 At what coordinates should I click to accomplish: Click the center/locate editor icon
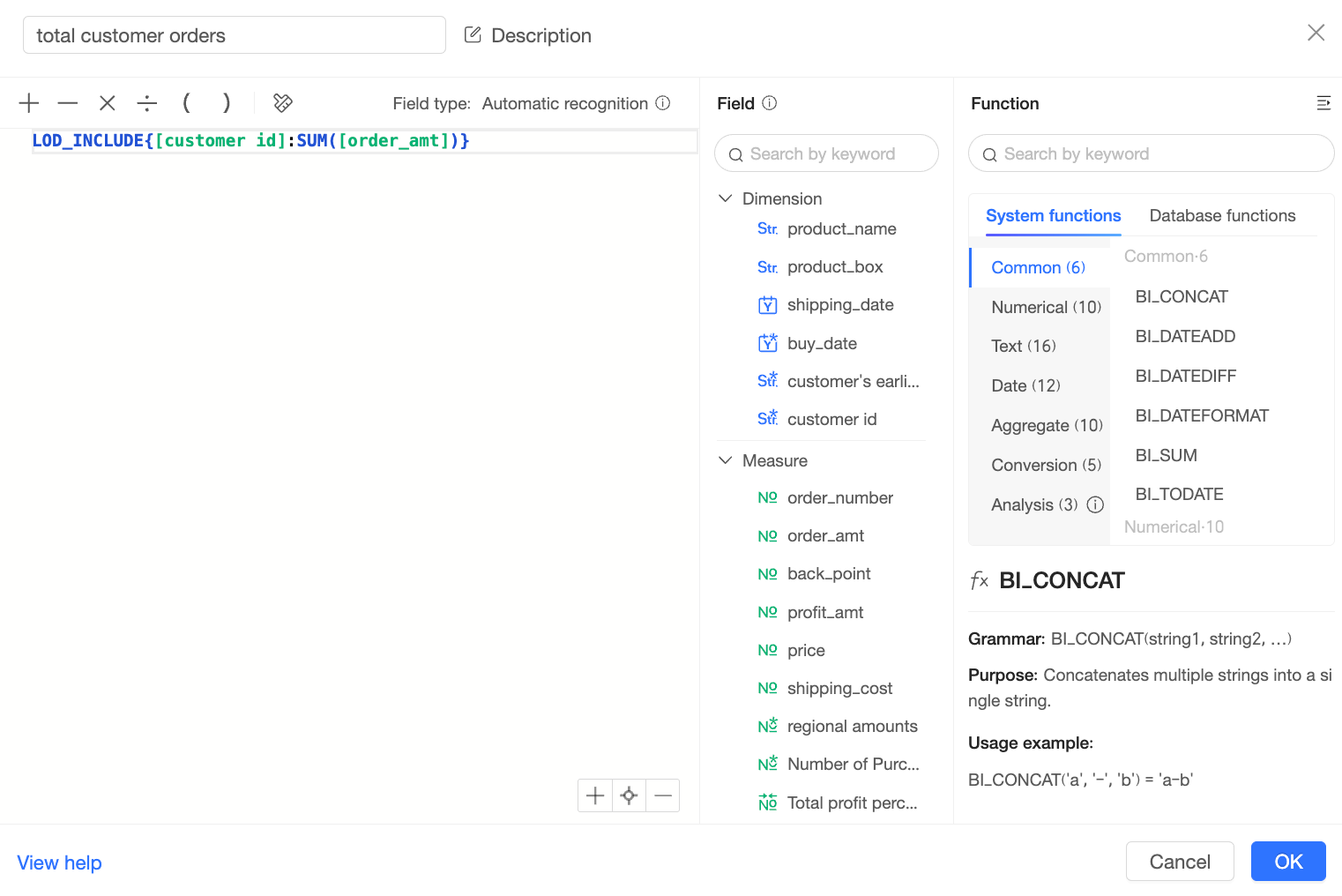(x=629, y=795)
